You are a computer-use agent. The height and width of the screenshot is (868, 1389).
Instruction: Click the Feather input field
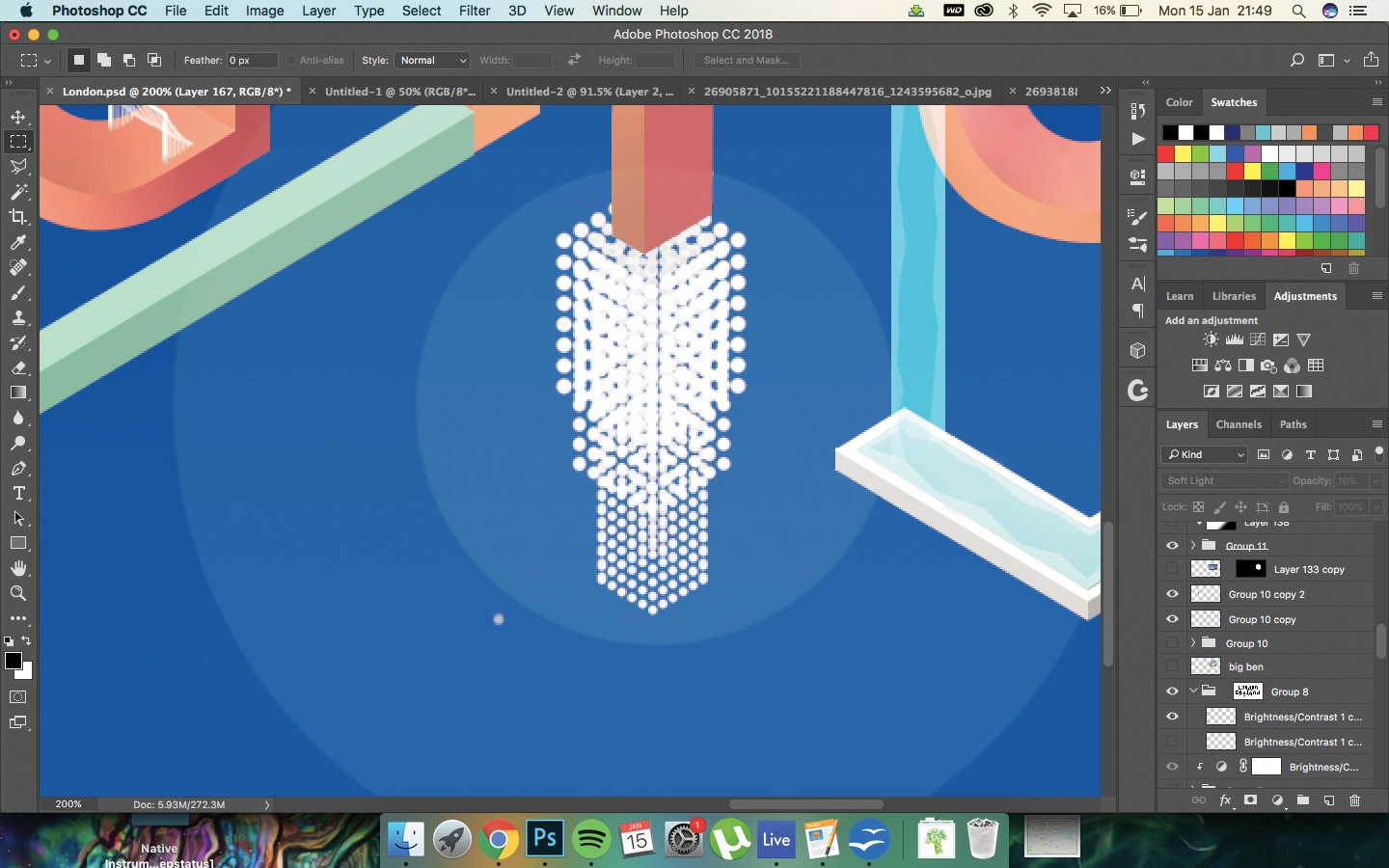[x=252, y=60]
